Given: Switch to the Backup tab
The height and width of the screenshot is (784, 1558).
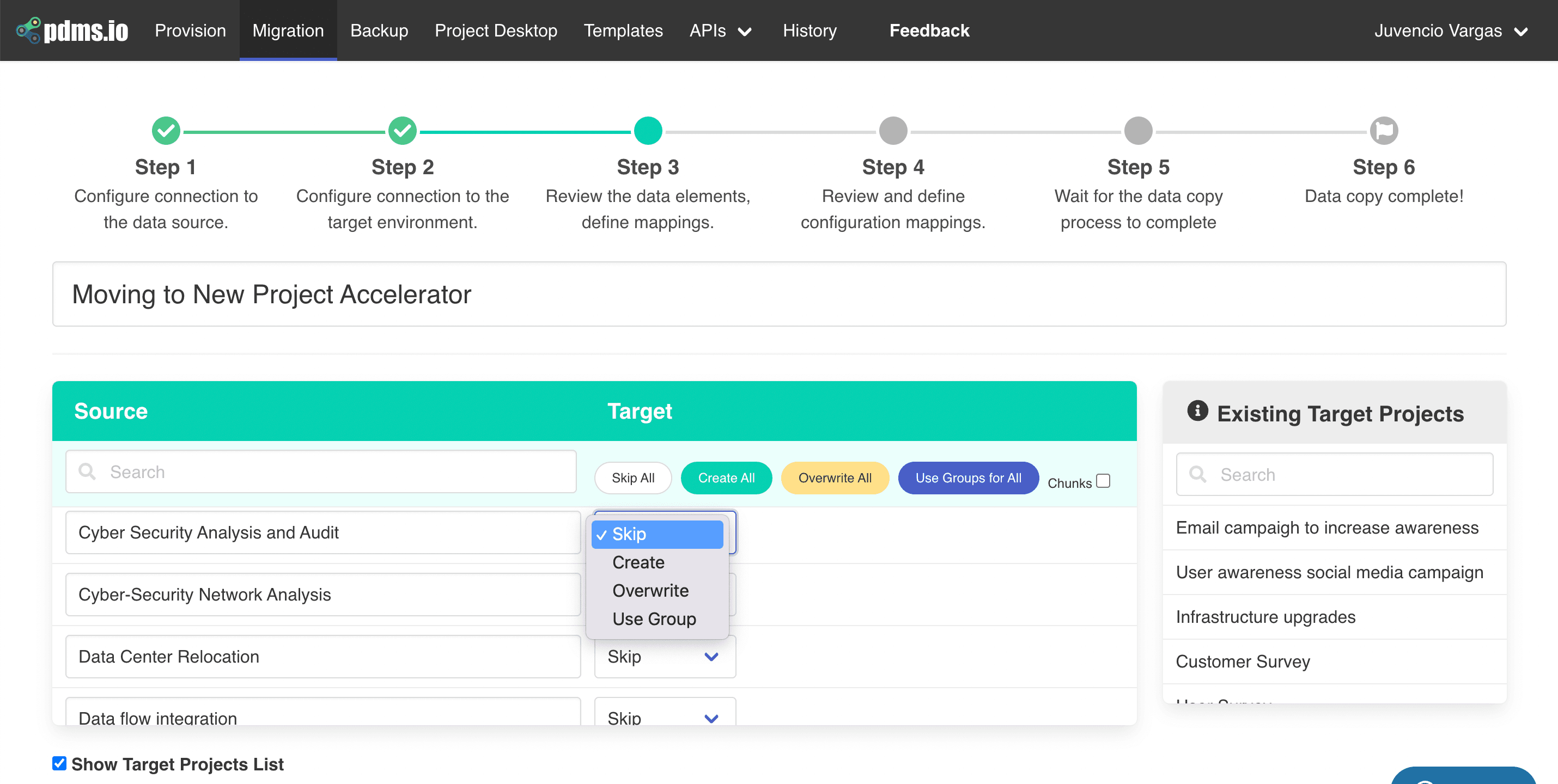Looking at the screenshot, I should 379,30.
